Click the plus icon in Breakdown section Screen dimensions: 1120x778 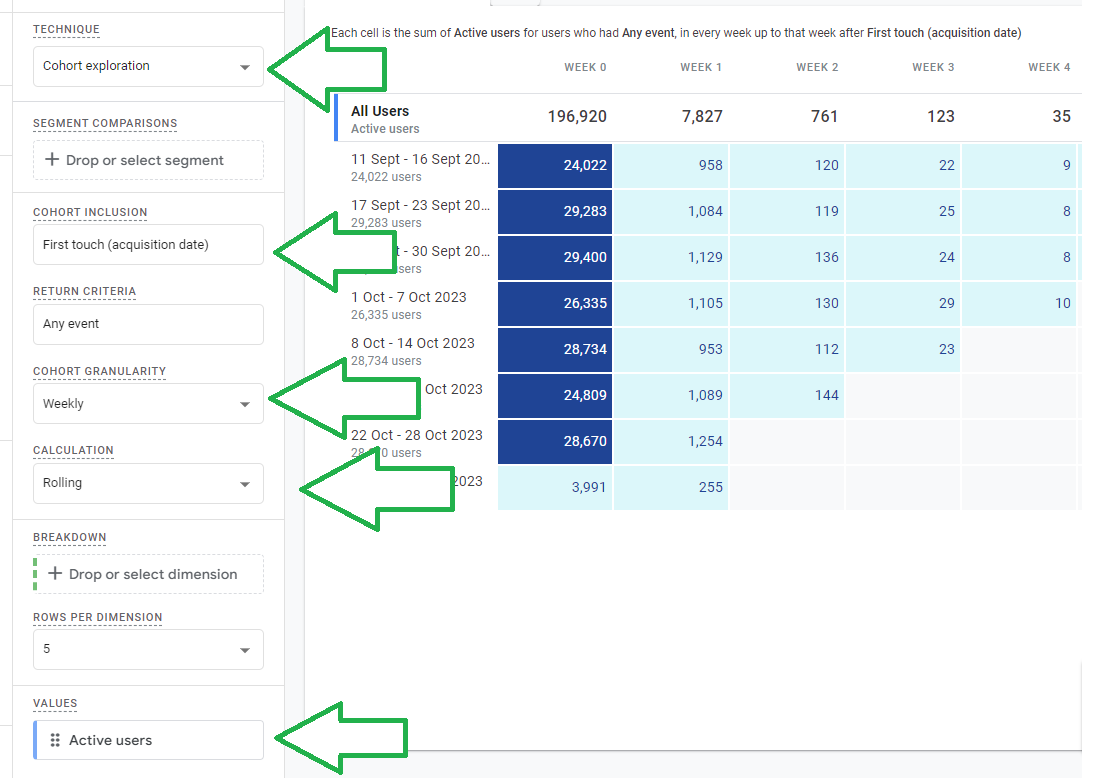tap(55, 573)
